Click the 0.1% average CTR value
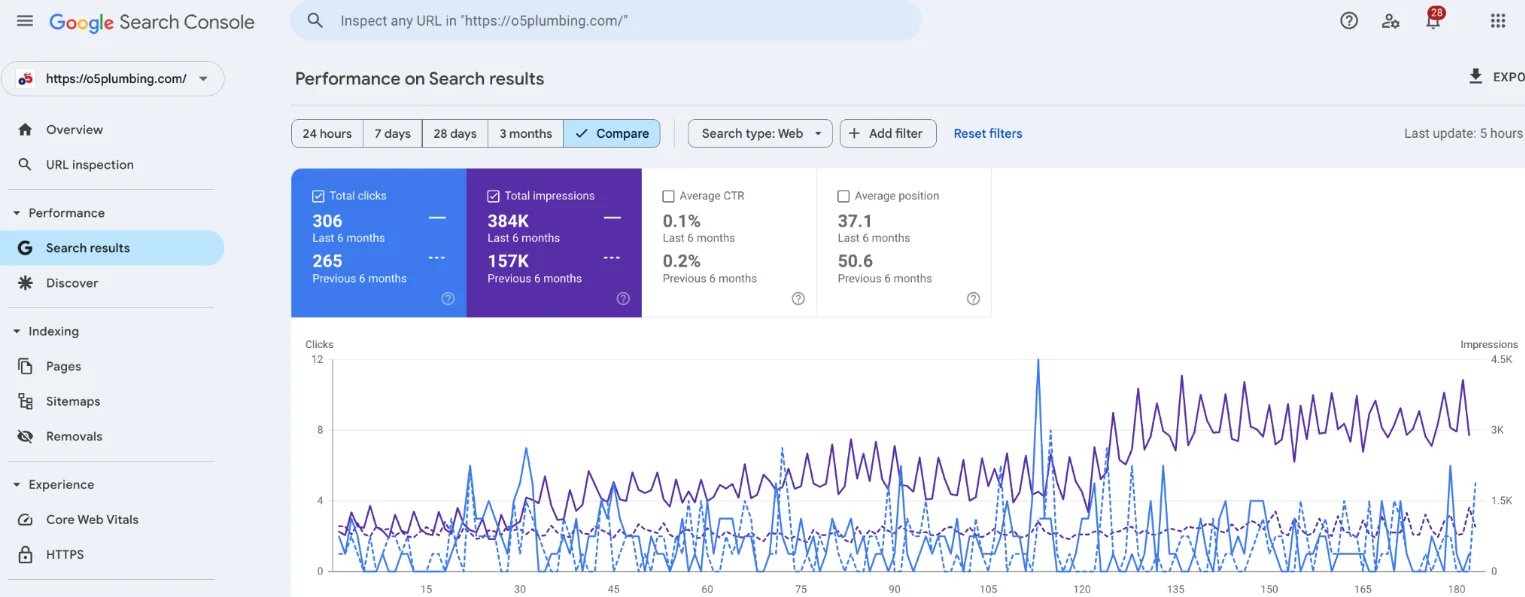Image resolution: width=1525 pixels, height=597 pixels. click(x=682, y=221)
